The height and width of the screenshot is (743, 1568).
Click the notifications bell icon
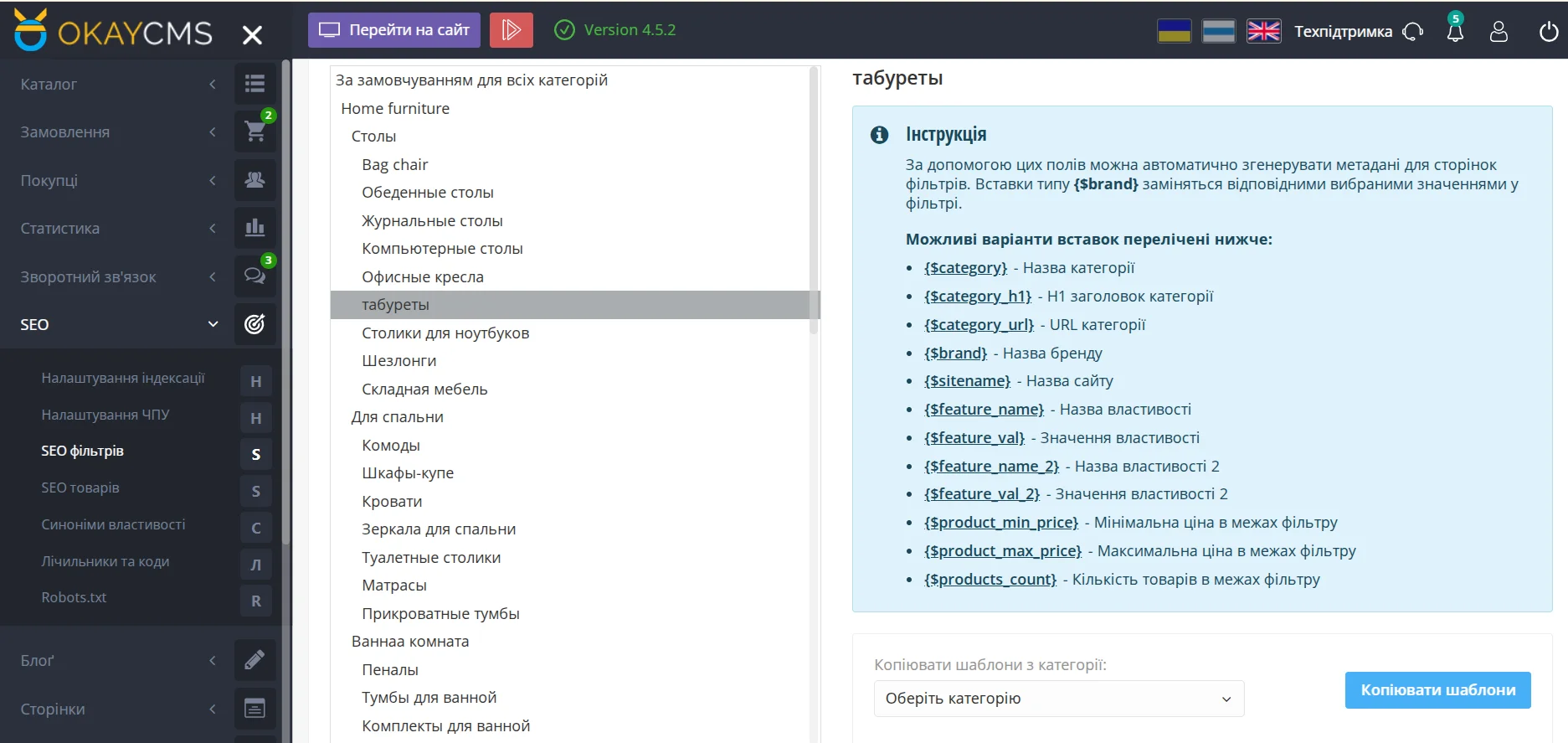1455,32
